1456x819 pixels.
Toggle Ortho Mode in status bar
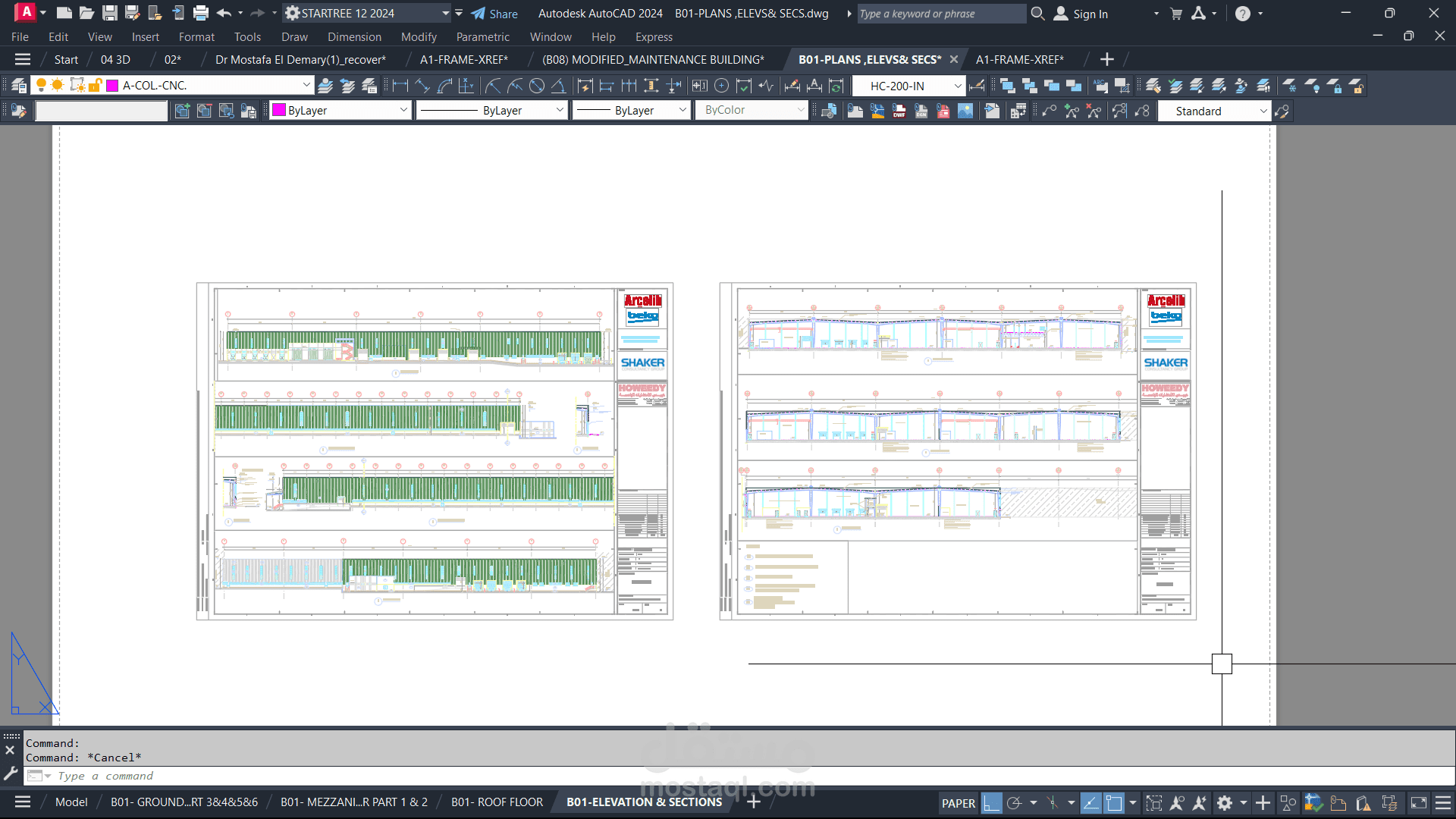point(991,803)
